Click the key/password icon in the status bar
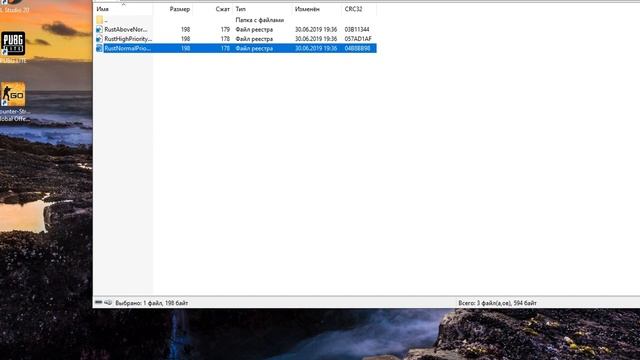Screen dimensions: 640x360 [108, 302]
